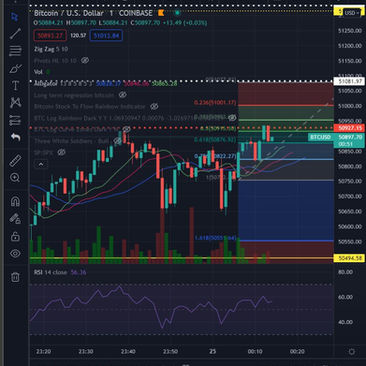
Task: Select the Vol indicator legend
Action: (x=42, y=72)
